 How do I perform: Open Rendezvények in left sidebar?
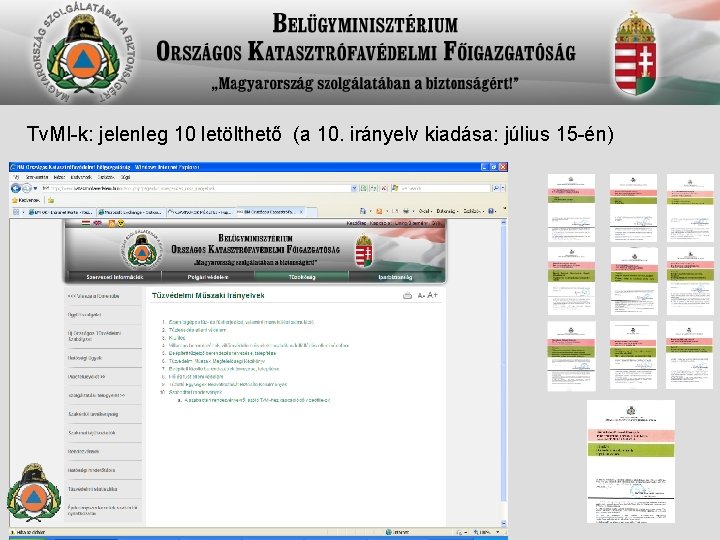(x=83, y=452)
